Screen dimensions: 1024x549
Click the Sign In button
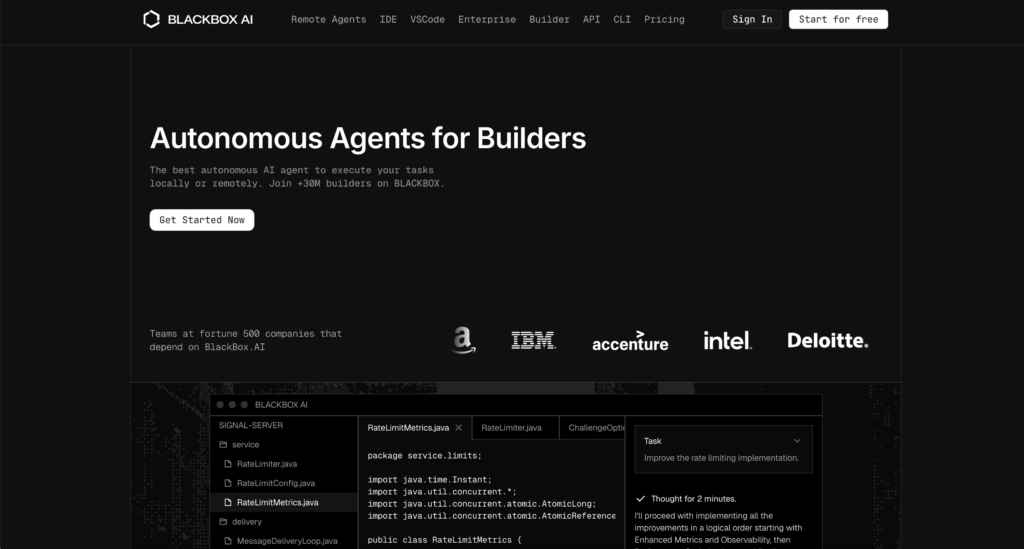point(751,19)
